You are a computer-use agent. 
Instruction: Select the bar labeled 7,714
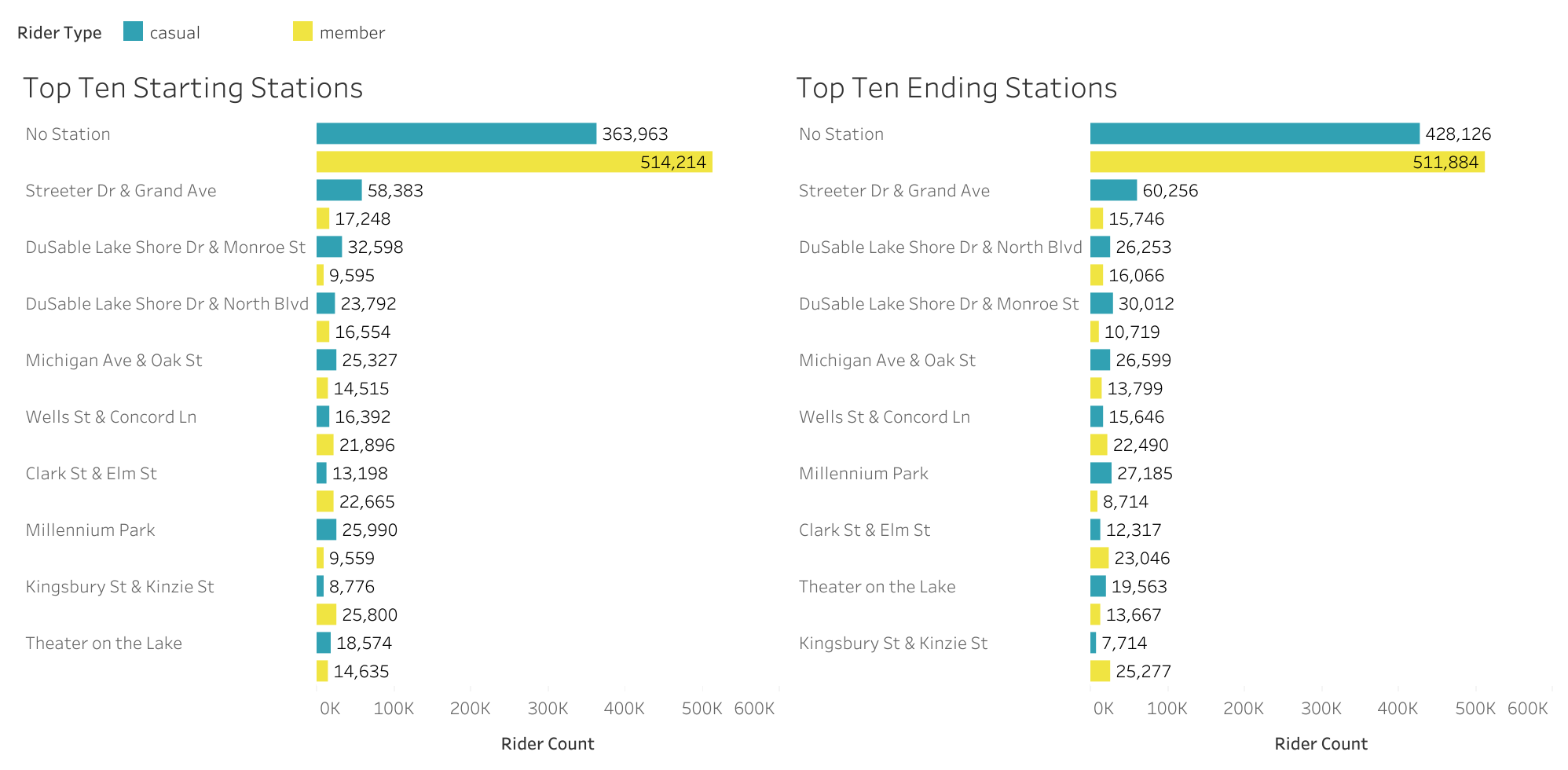(1093, 643)
